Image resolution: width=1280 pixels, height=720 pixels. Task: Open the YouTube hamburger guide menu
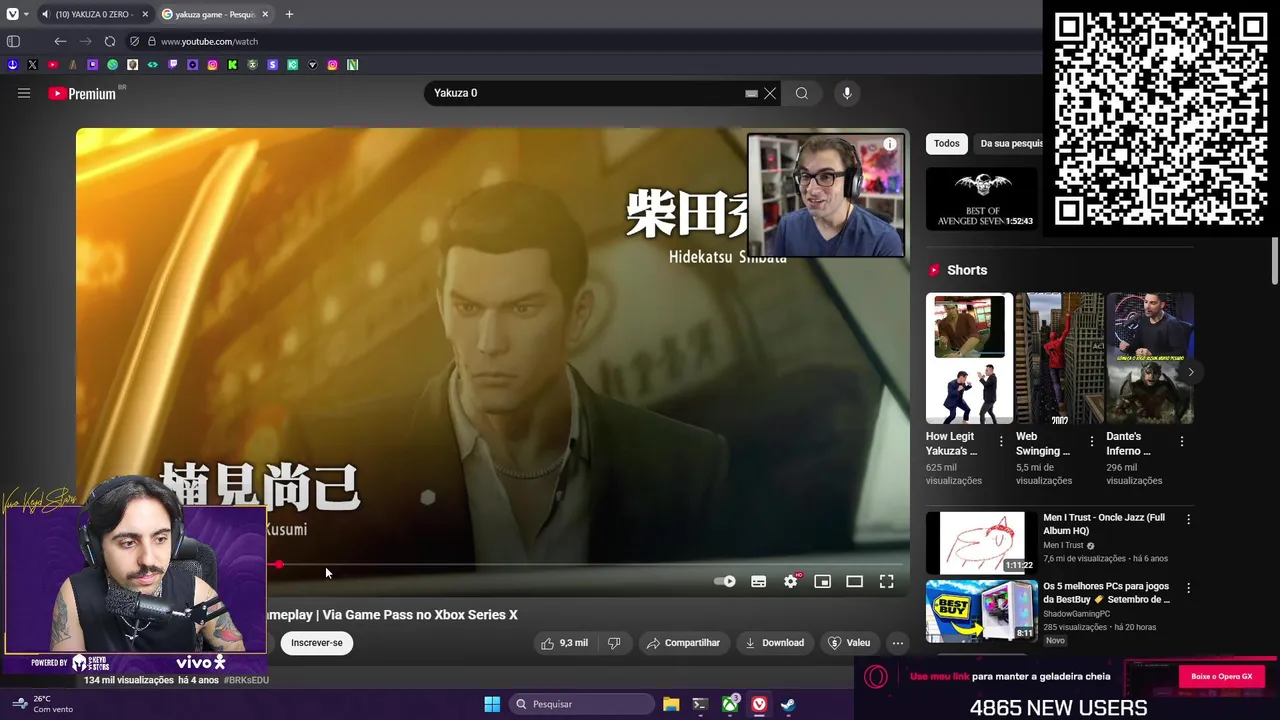click(x=24, y=93)
